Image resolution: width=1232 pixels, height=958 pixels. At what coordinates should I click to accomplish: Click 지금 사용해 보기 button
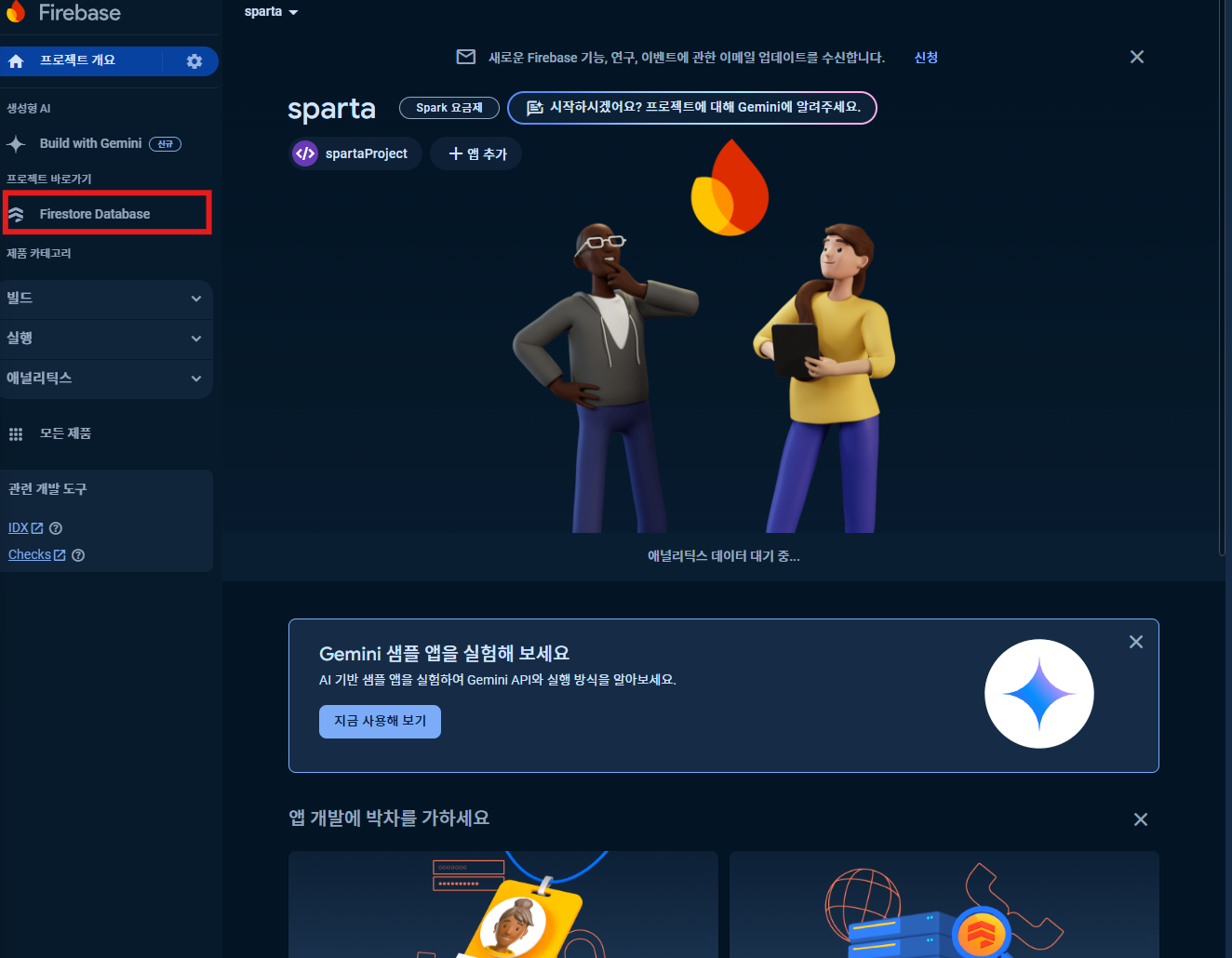380,722
